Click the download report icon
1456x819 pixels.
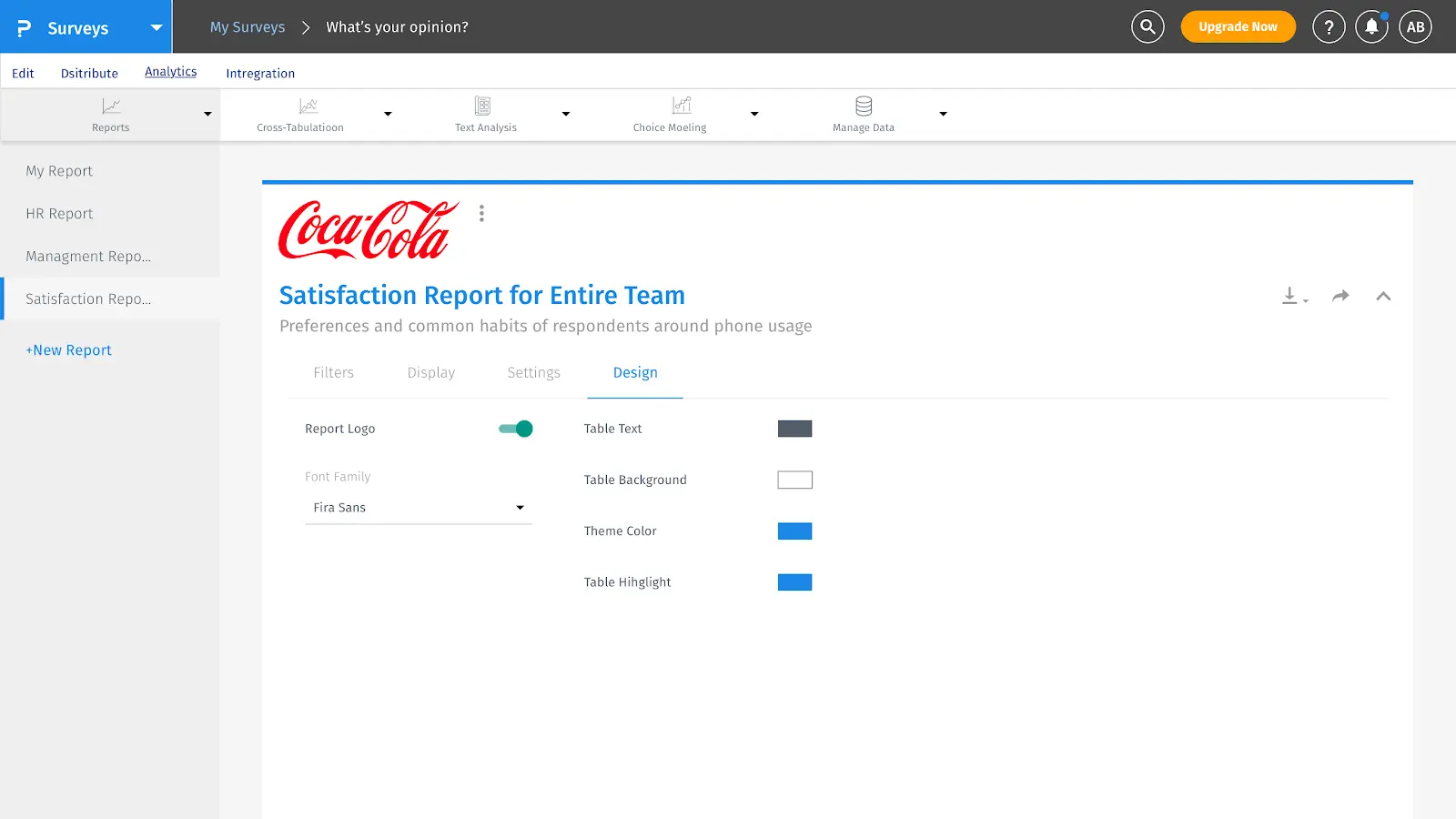(1293, 296)
